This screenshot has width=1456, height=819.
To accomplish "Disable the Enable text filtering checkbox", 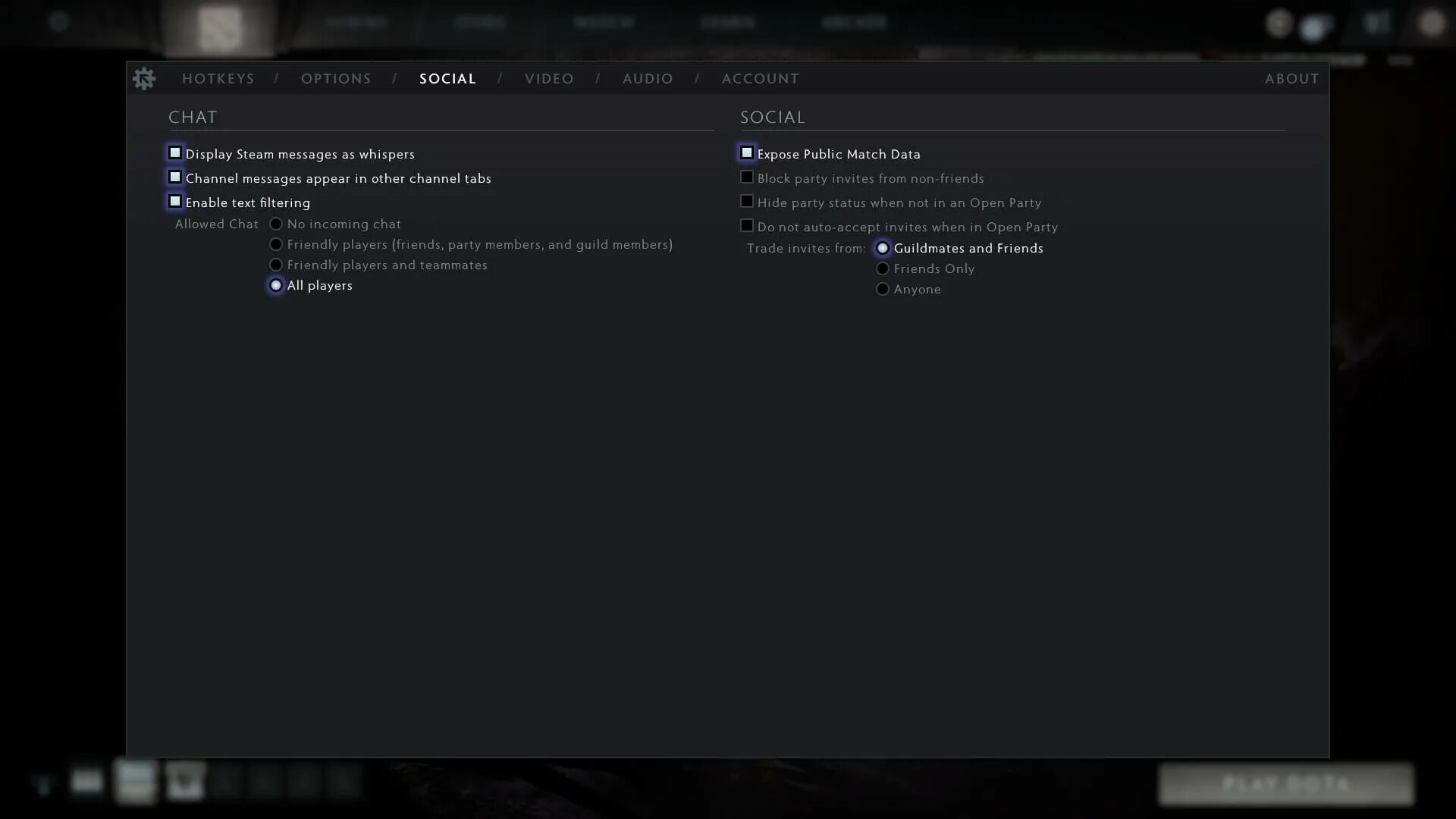I will click(x=175, y=202).
